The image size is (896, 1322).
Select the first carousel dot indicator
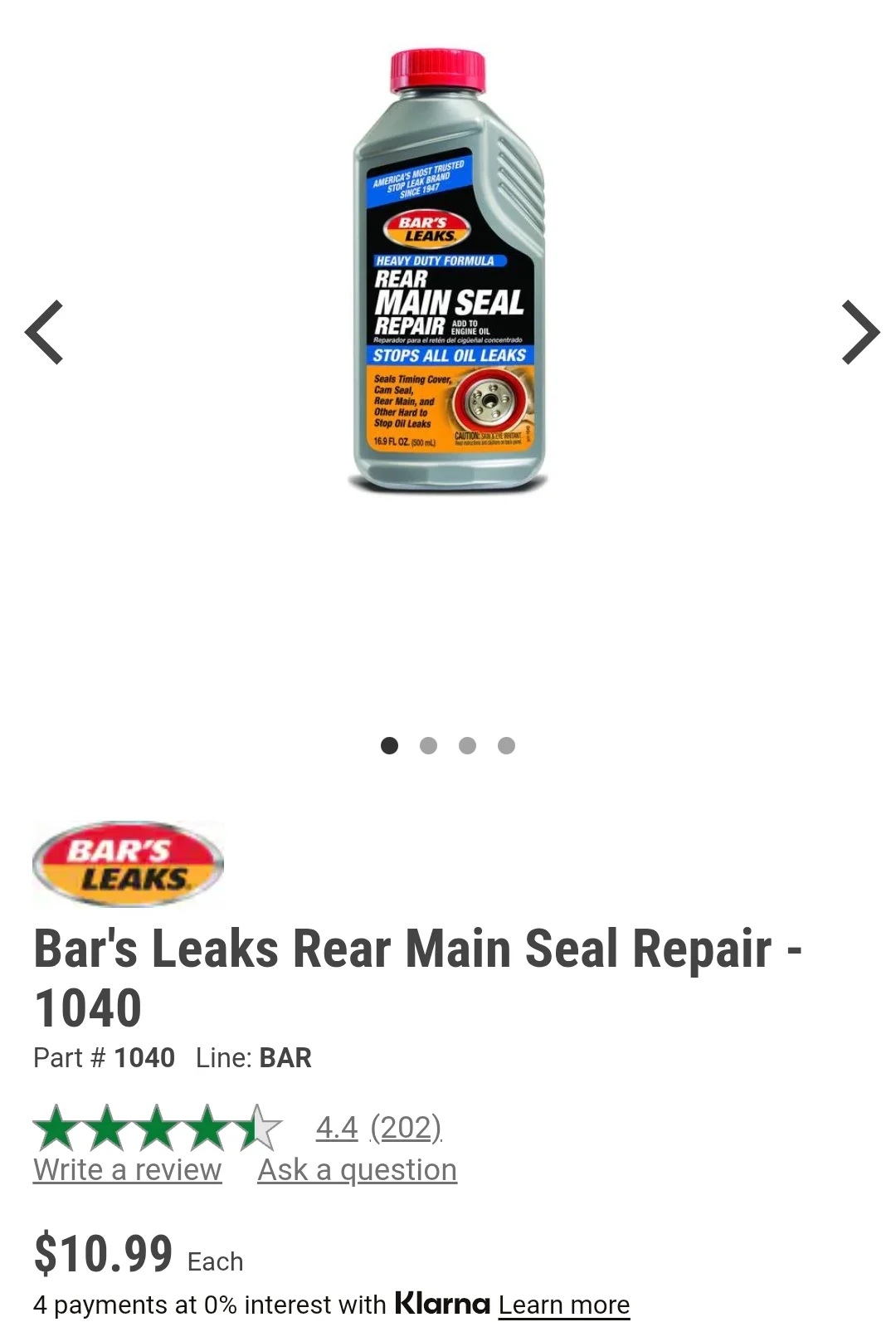coord(389,745)
